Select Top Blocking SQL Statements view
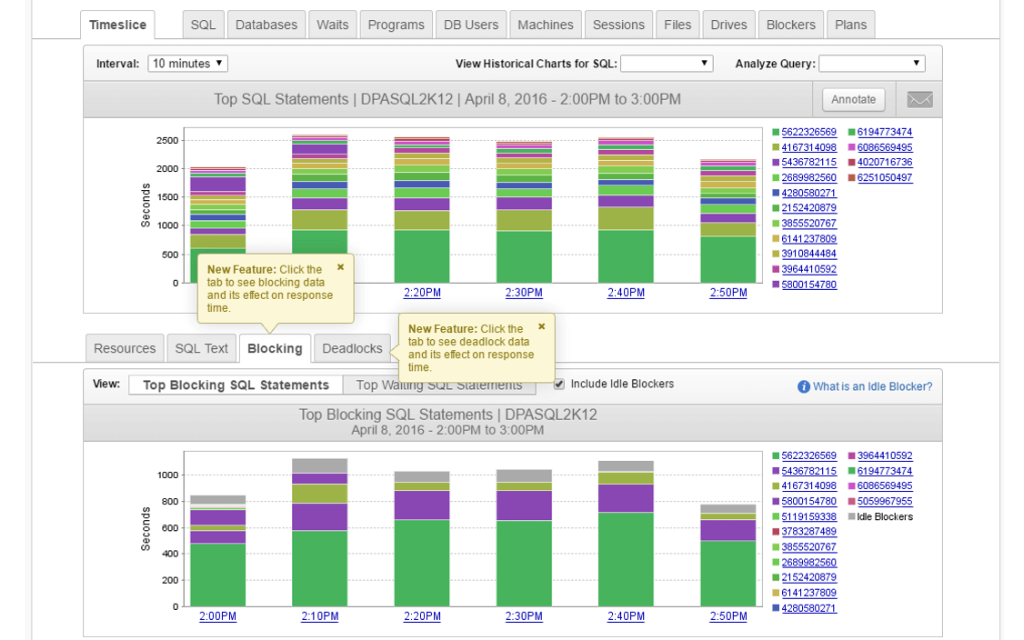Screen dimensions: 1024x640 click(236, 385)
